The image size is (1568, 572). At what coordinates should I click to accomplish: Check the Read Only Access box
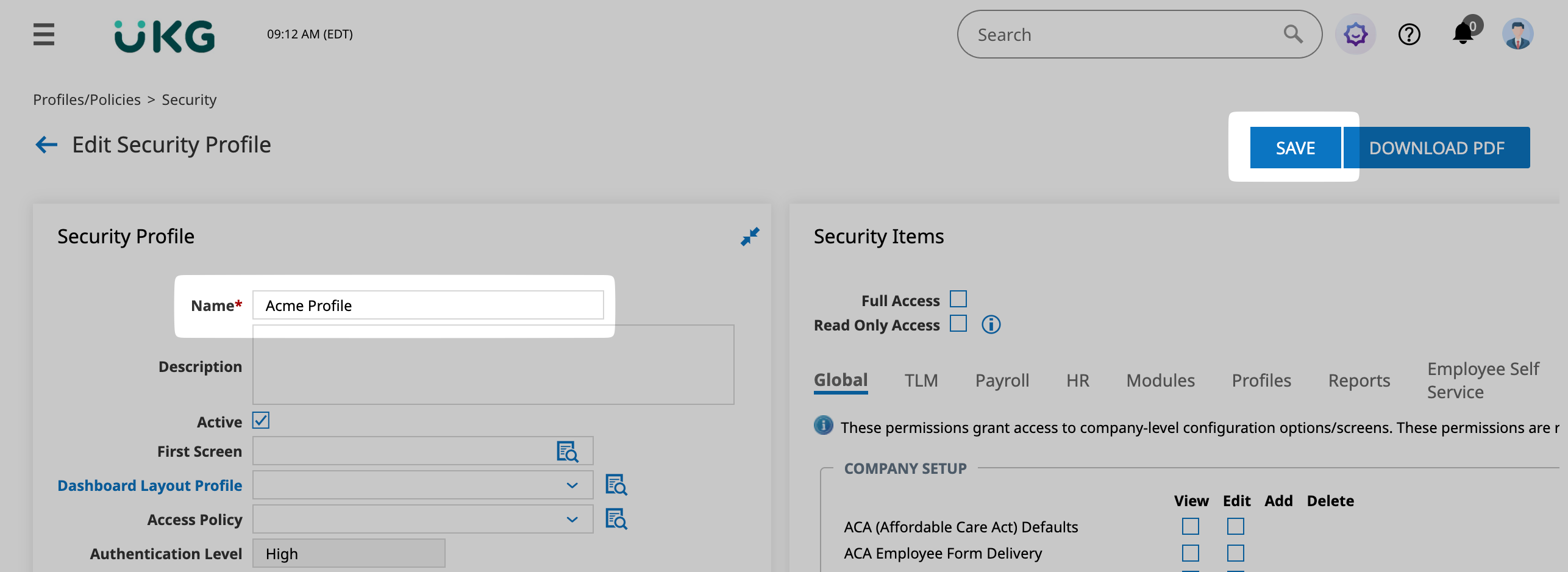pyautogui.click(x=958, y=324)
